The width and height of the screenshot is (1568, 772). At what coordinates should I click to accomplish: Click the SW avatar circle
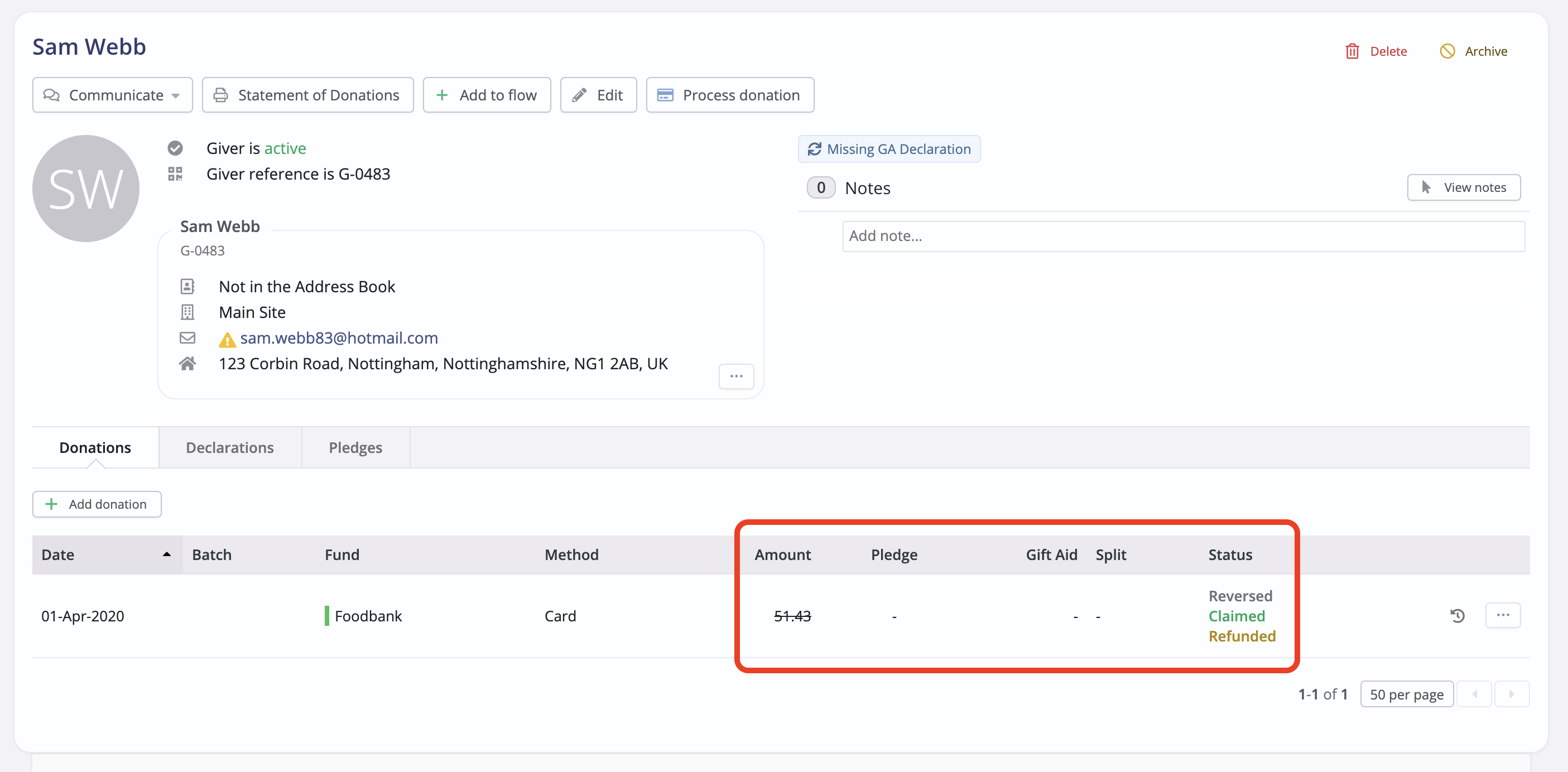click(x=86, y=189)
